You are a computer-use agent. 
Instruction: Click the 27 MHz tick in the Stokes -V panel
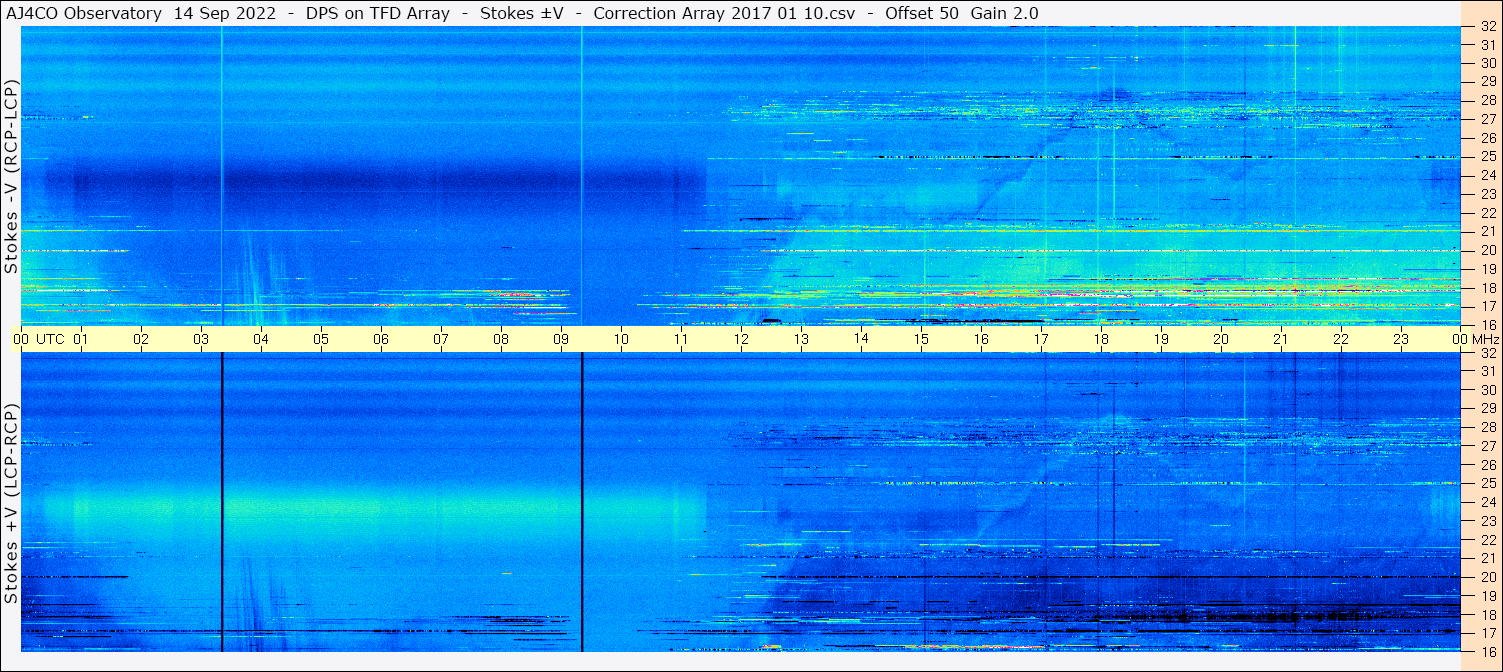pos(1487,119)
